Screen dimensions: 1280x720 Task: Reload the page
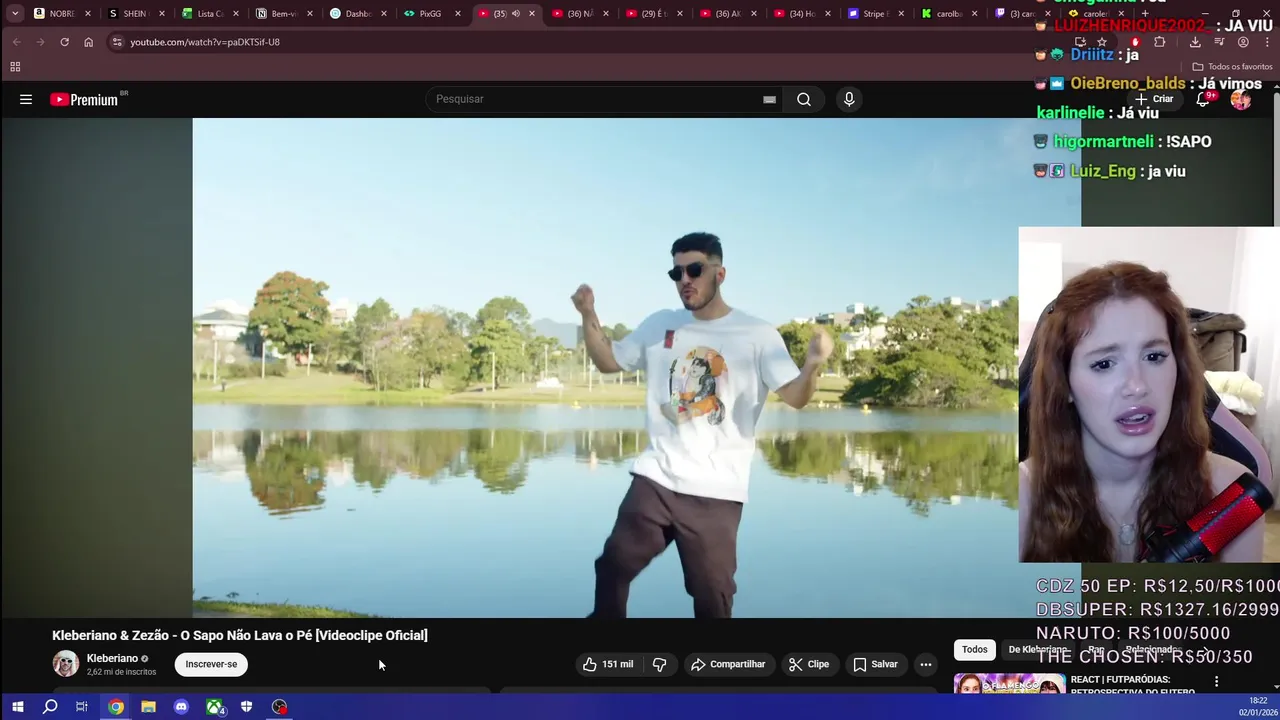(x=64, y=42)
